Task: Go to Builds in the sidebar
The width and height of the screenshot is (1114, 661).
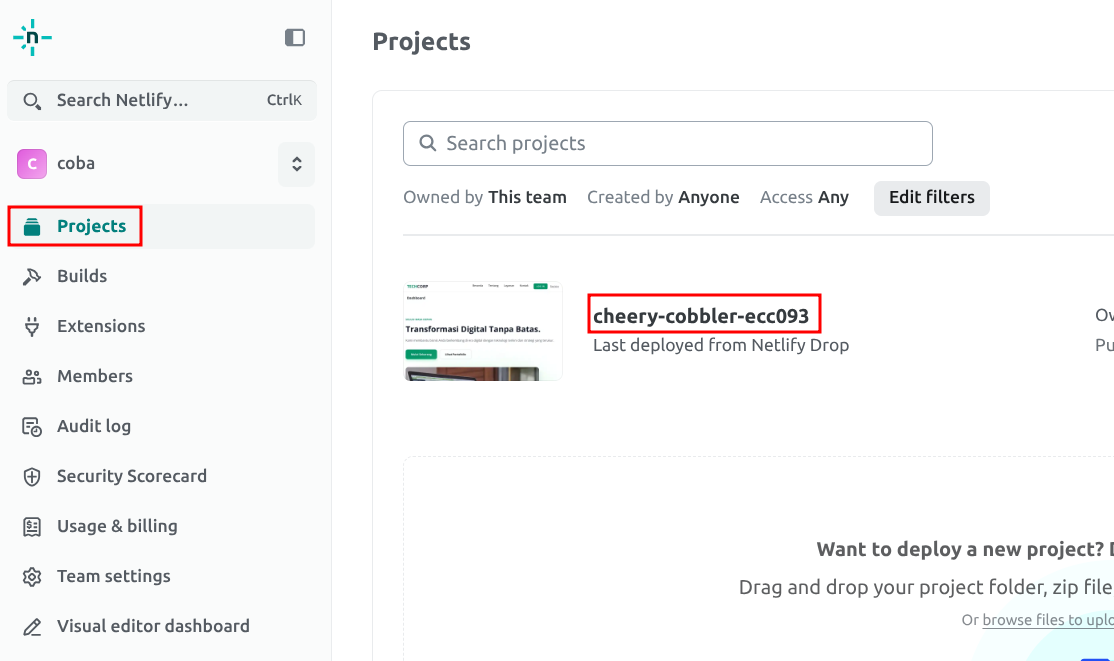Action: [x=162, y=276]
